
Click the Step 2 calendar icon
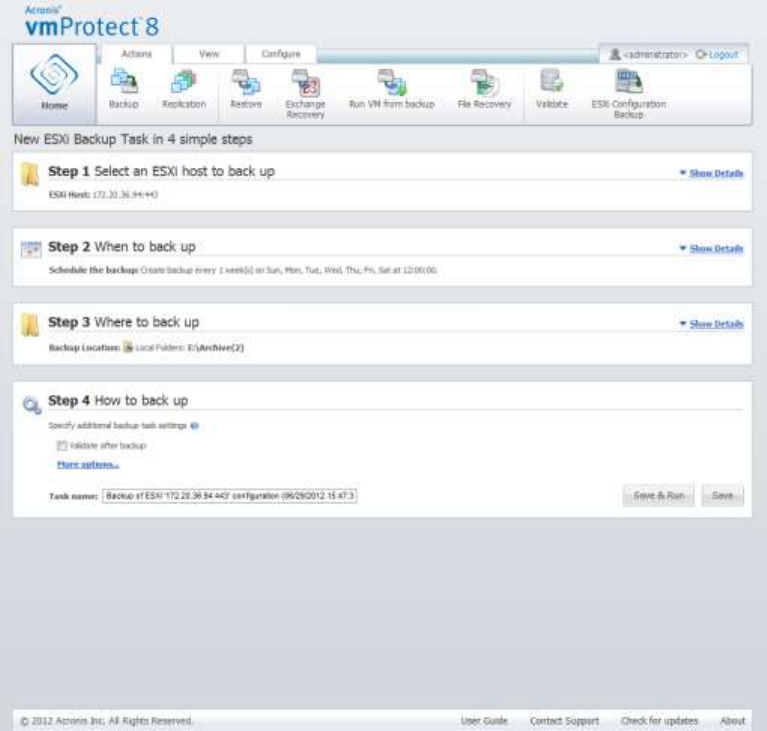[x=31, y=249]
